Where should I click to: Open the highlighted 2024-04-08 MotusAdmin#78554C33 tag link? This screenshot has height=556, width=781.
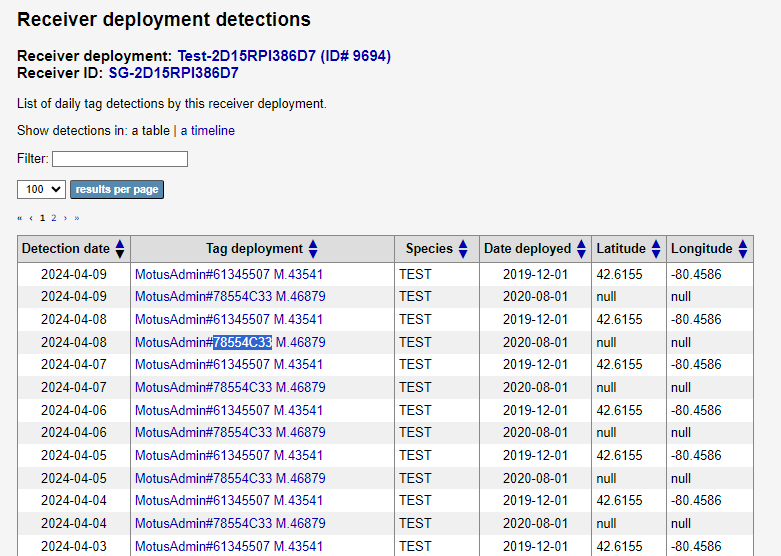point(230,342)
